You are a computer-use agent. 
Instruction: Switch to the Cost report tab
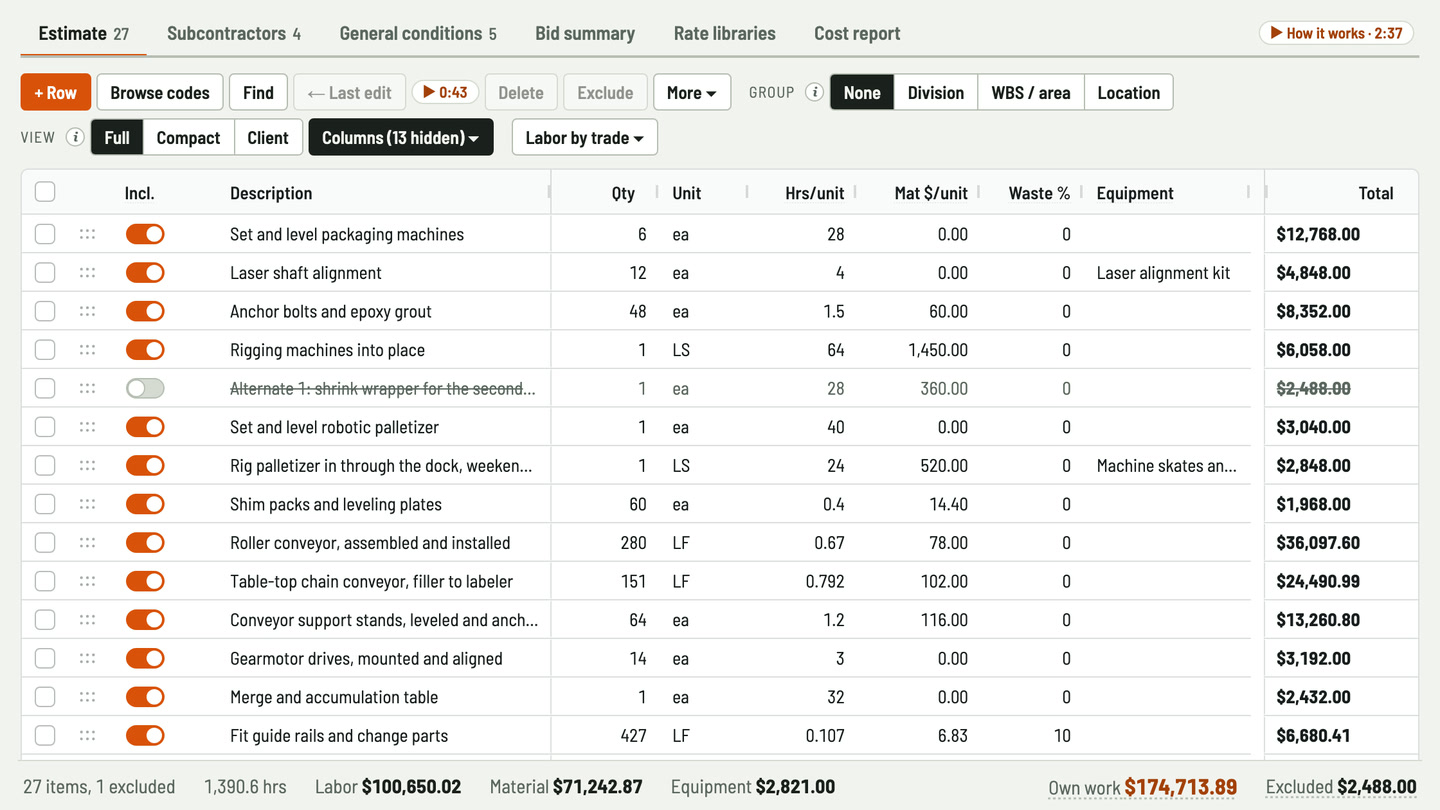(857, 33)
